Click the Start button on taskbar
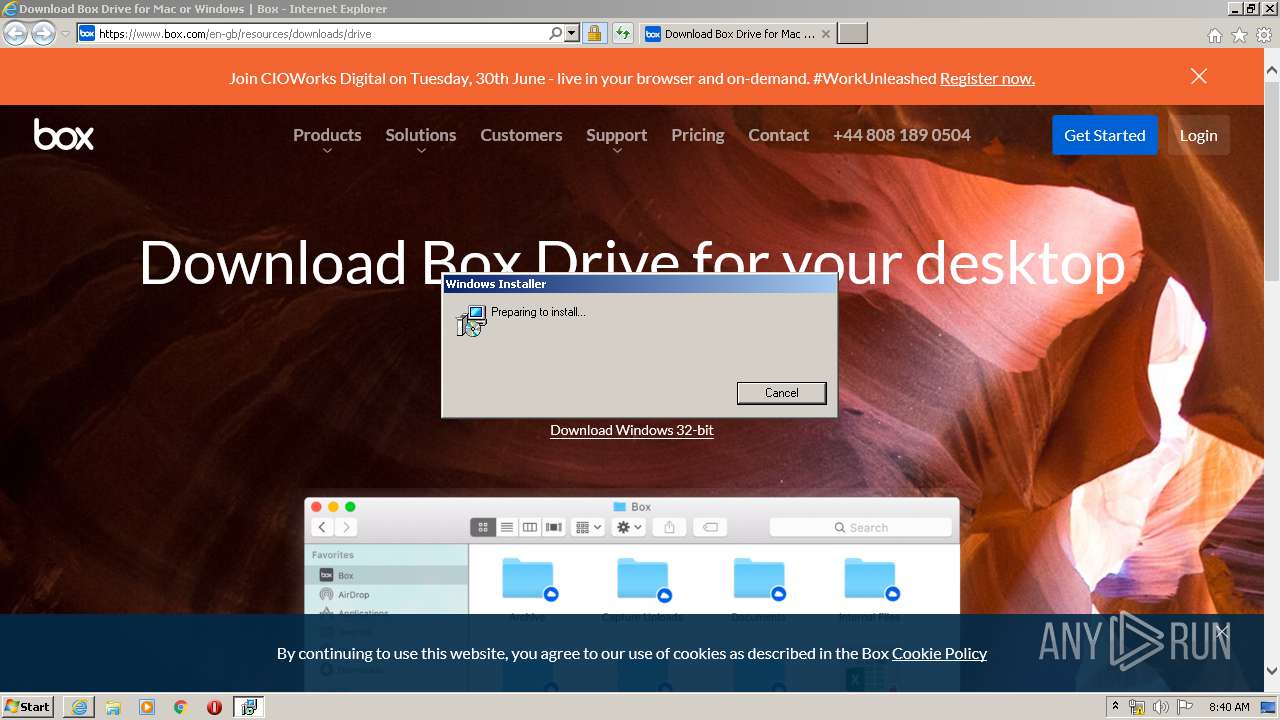The height and width of the screenshot is (720, 1280). 28,706
